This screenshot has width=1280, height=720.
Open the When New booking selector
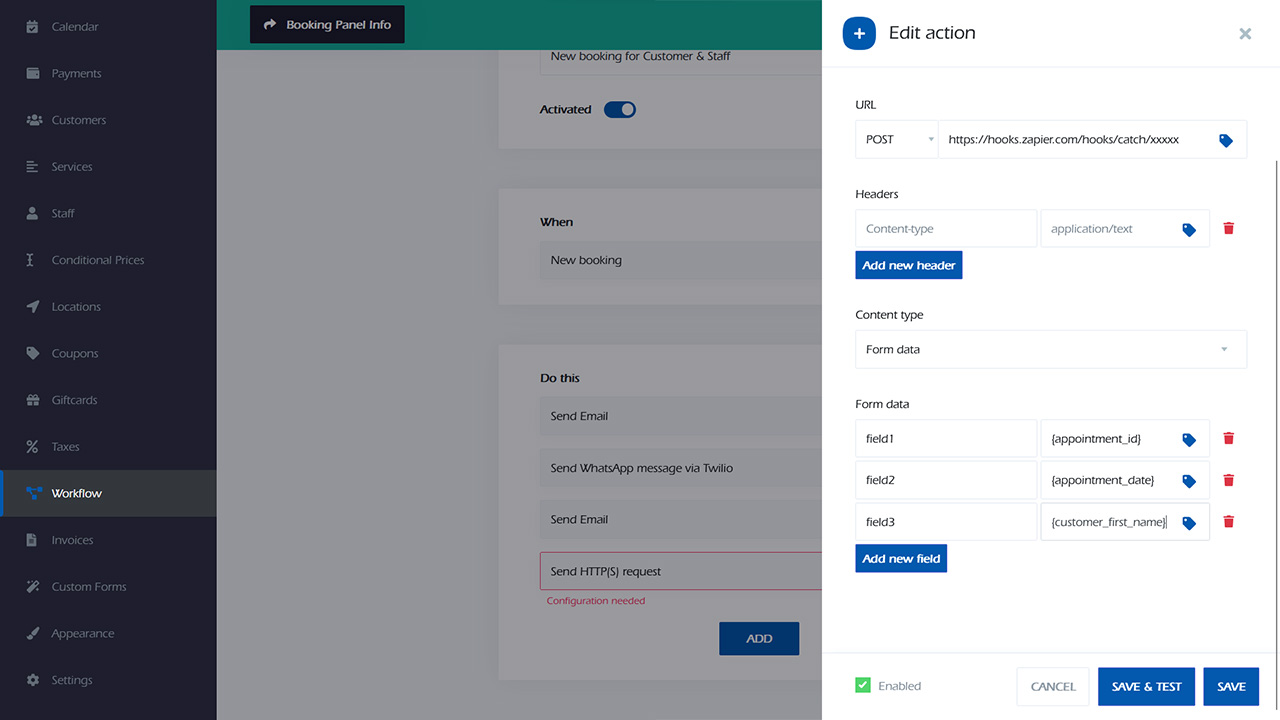[680, 260]
